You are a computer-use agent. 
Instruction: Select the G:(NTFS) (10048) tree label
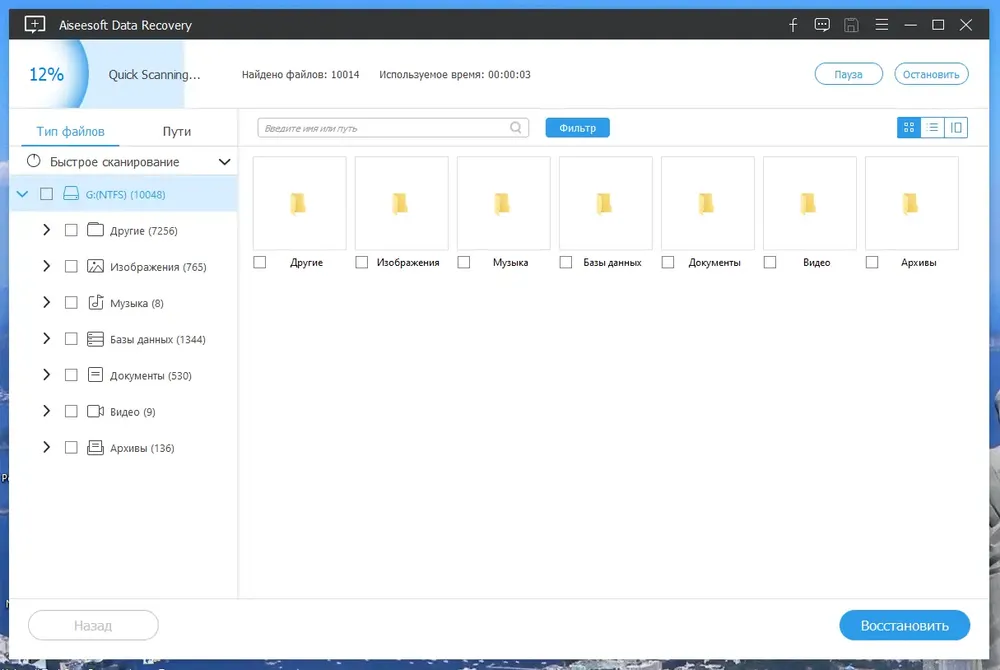(x=126, y=194)
